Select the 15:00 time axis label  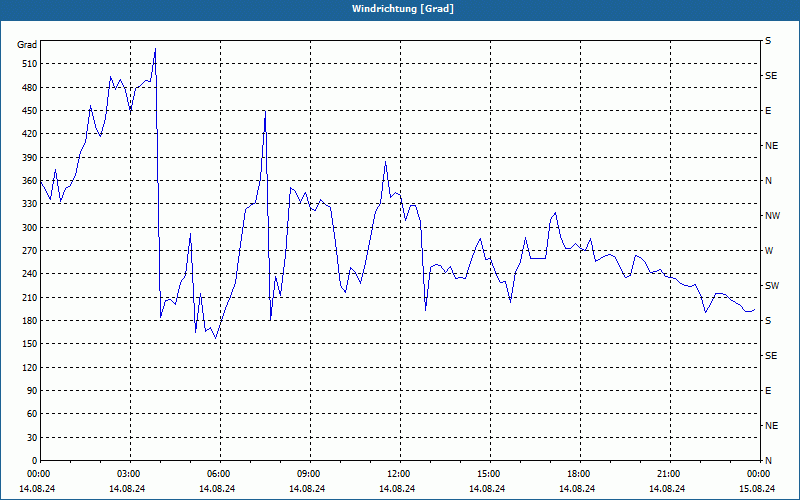[489, 474]
